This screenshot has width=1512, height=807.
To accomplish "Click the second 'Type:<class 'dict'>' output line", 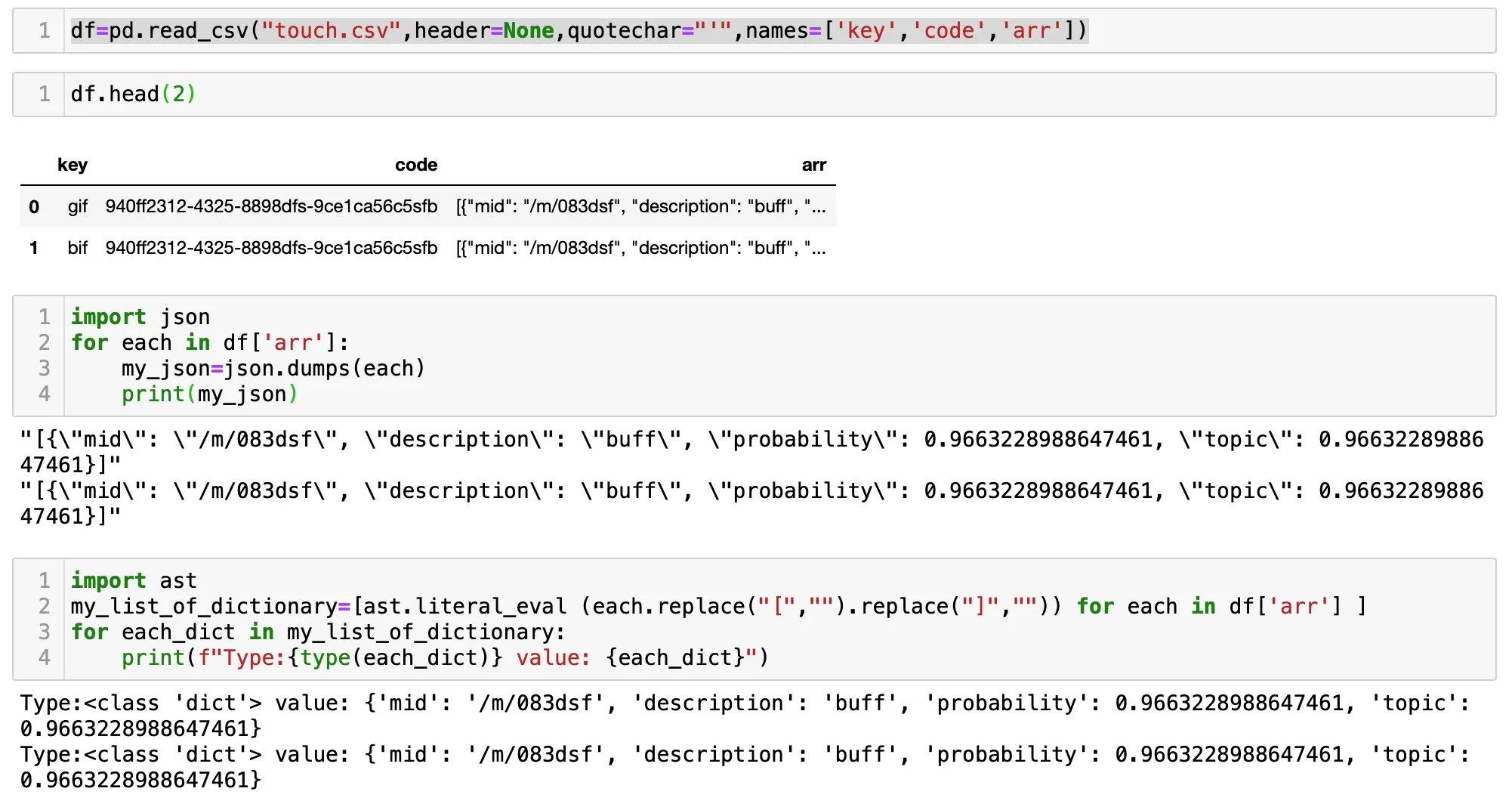I will click(745, 767).
